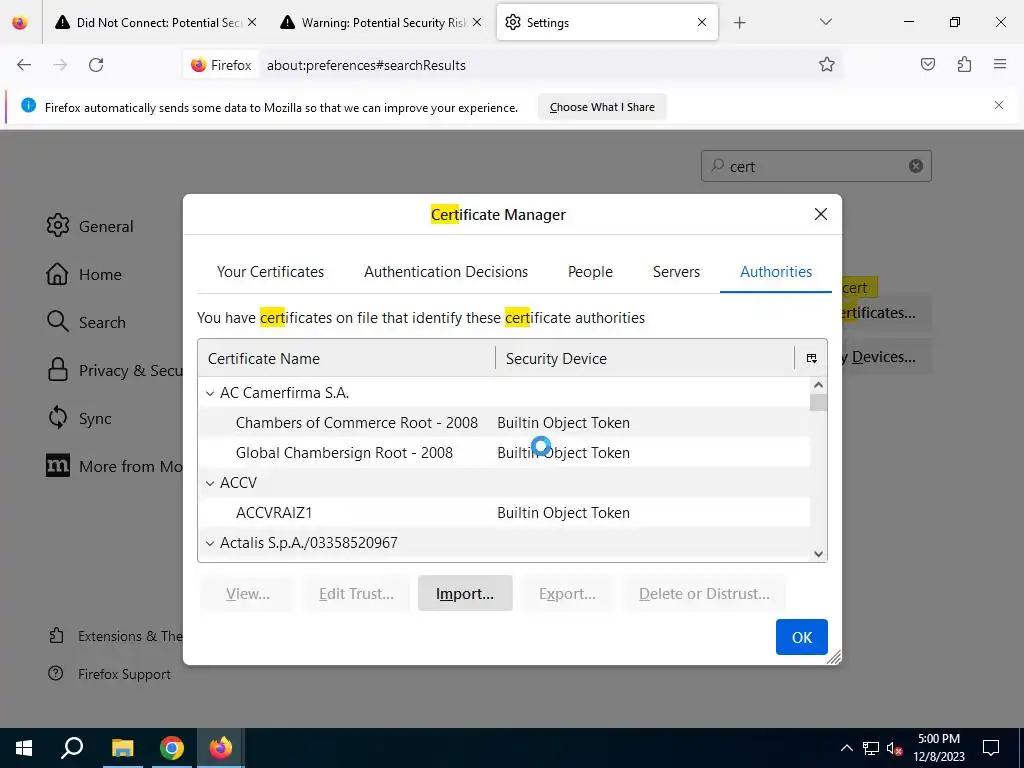
Task: Open Your Certificates tab
Action: click(x=270, y=272)
